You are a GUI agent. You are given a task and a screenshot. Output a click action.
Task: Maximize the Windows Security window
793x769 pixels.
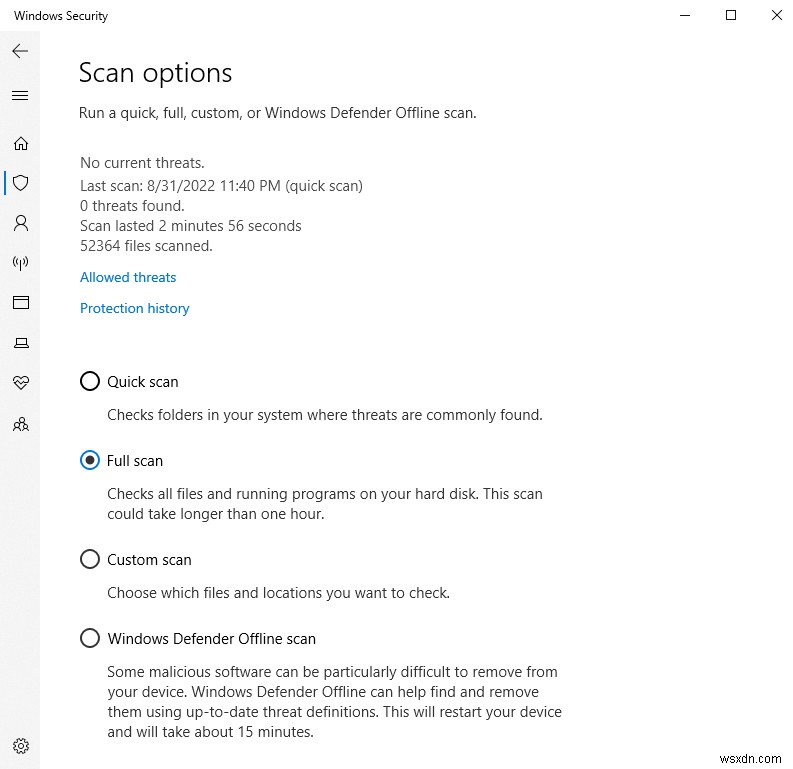coord(731,15)
